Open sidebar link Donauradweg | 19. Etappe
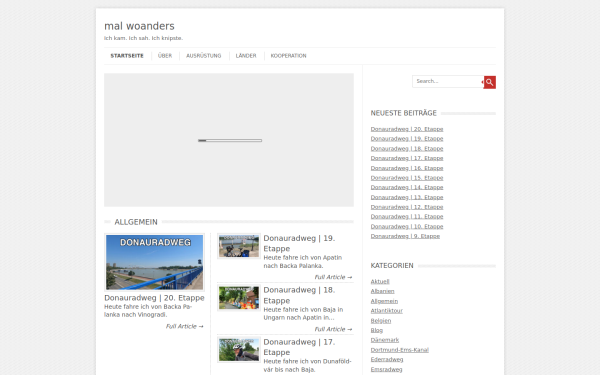The width and height of the screenshot is (600, 375). (x=407, y=139)
